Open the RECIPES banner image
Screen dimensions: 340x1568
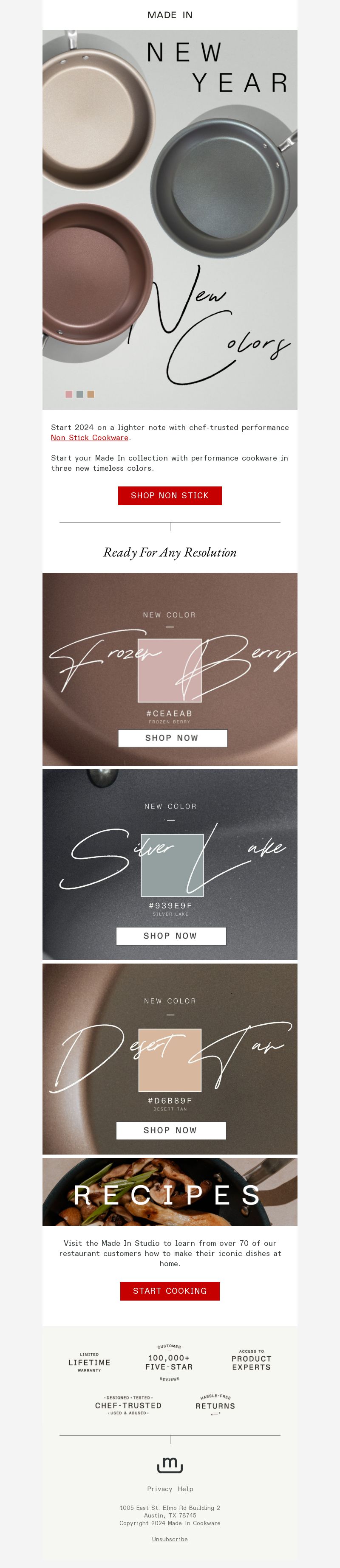pyautogui.click(x=170, y=1192)
